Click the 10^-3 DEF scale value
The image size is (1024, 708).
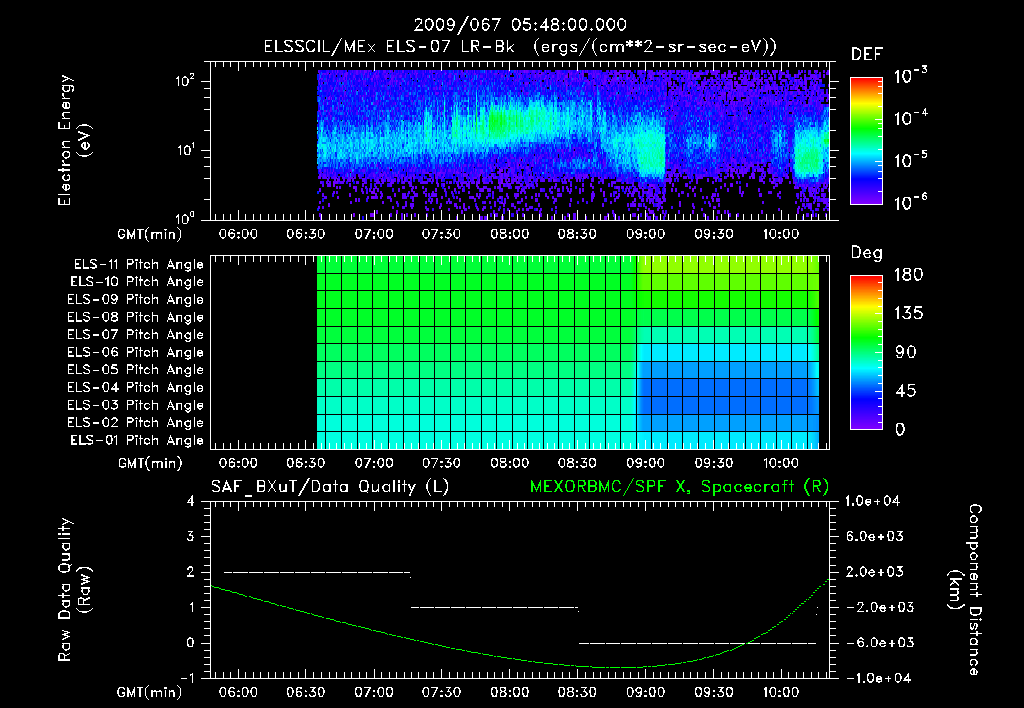point(910,76)
